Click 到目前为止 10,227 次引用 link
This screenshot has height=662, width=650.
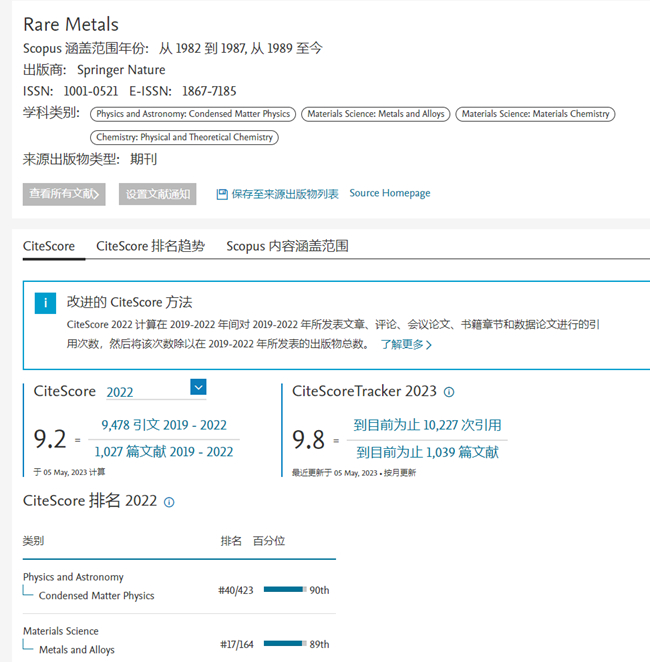428,425
